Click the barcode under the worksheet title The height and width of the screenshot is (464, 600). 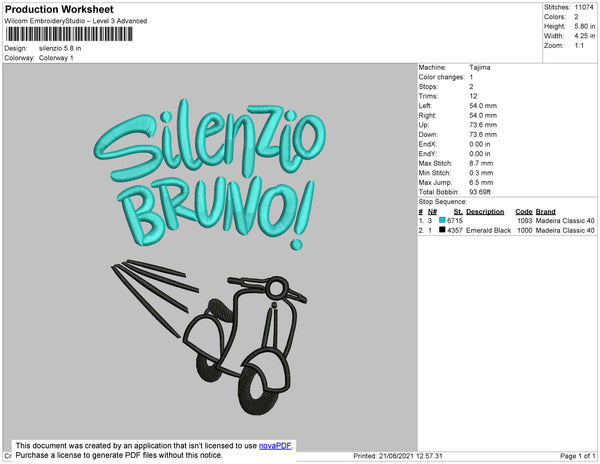coord(69,34)
